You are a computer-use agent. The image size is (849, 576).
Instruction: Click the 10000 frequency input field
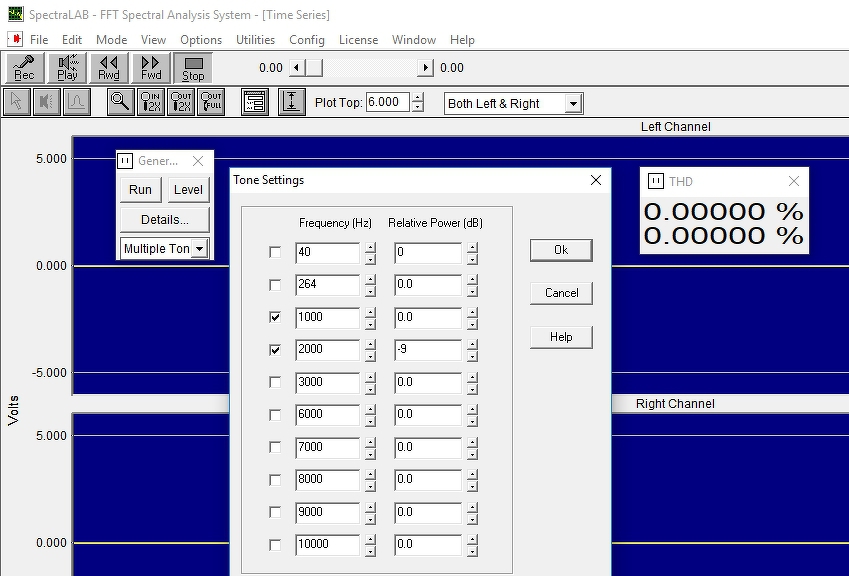click(x=327, y=545)
